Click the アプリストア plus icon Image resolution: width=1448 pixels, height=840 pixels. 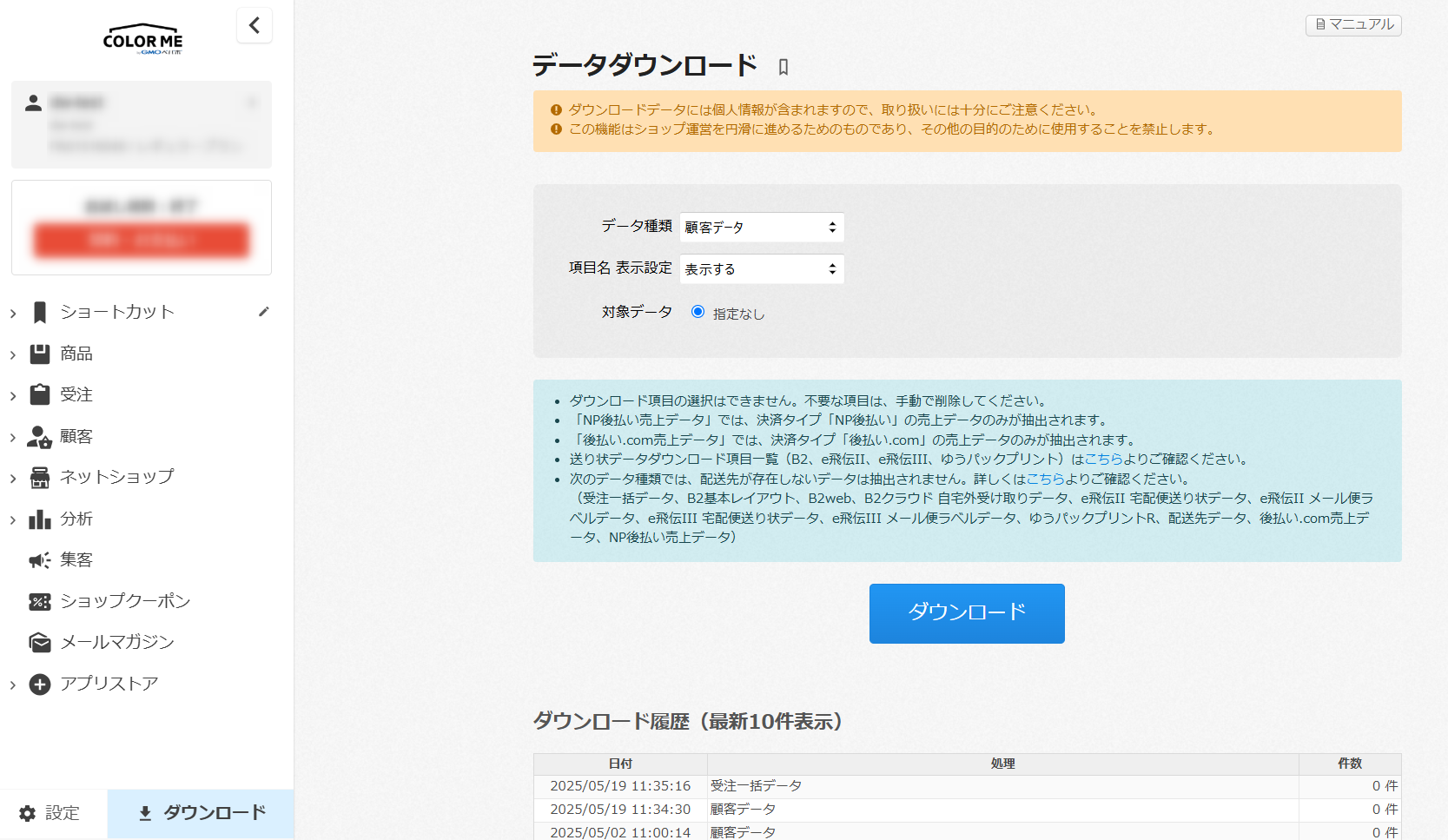click(x=40, y=685)
